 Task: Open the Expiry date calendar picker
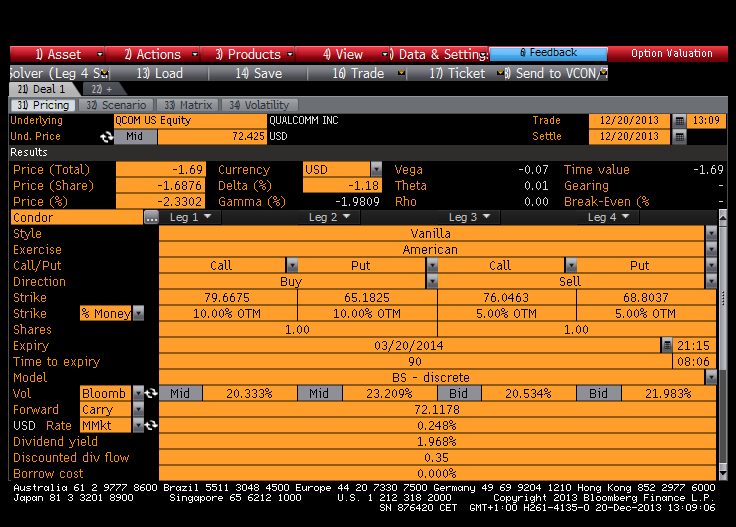point(667,346)
